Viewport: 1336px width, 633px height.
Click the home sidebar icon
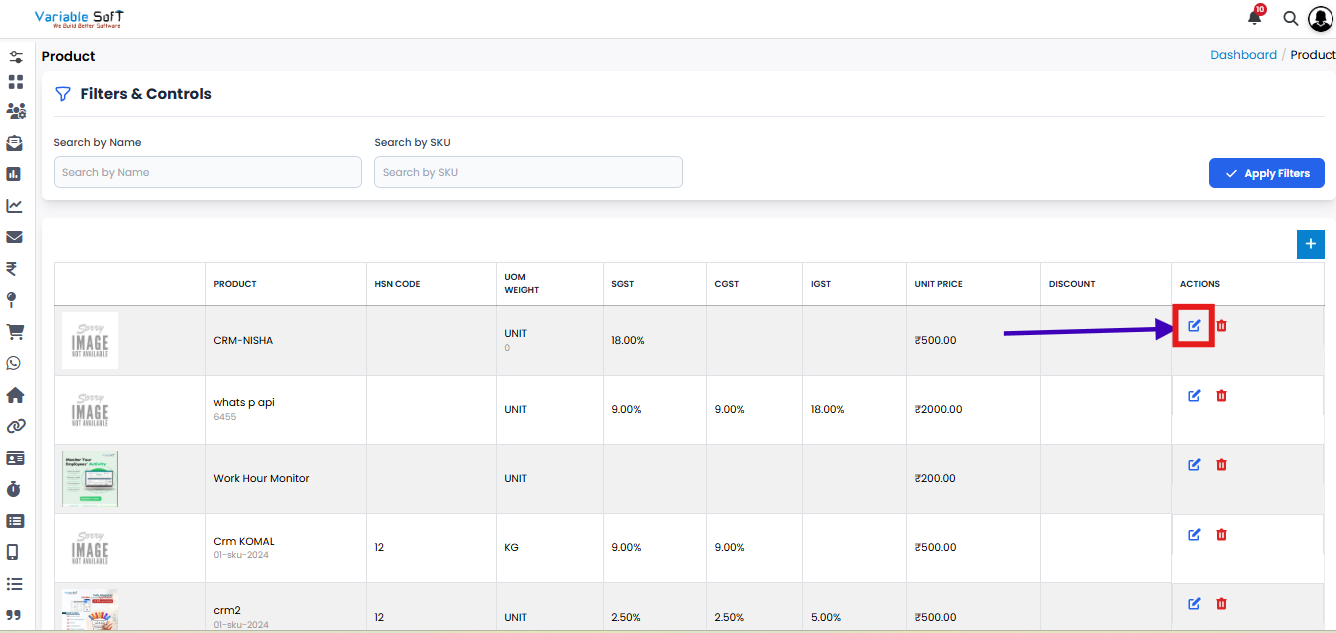pos(14,395)
